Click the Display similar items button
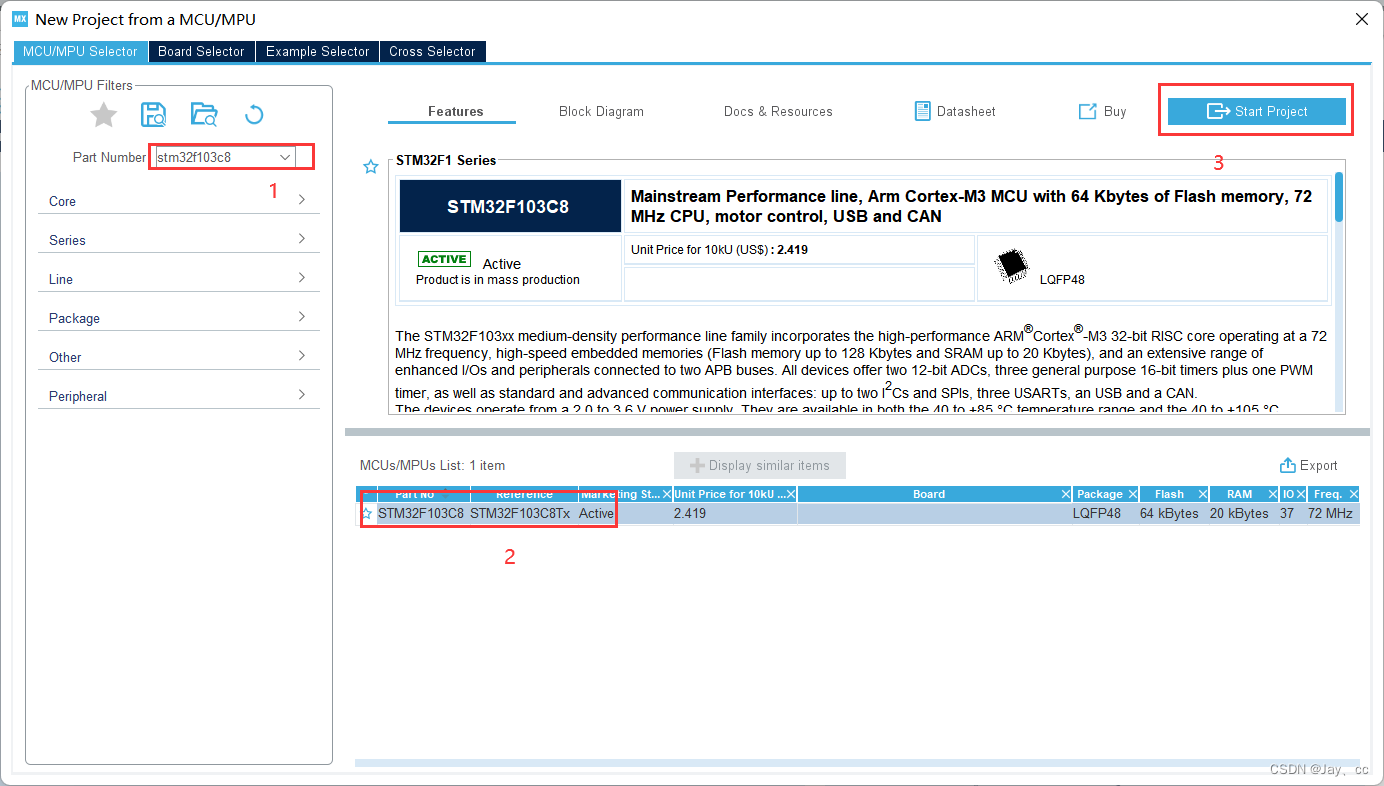 [759, 466]
